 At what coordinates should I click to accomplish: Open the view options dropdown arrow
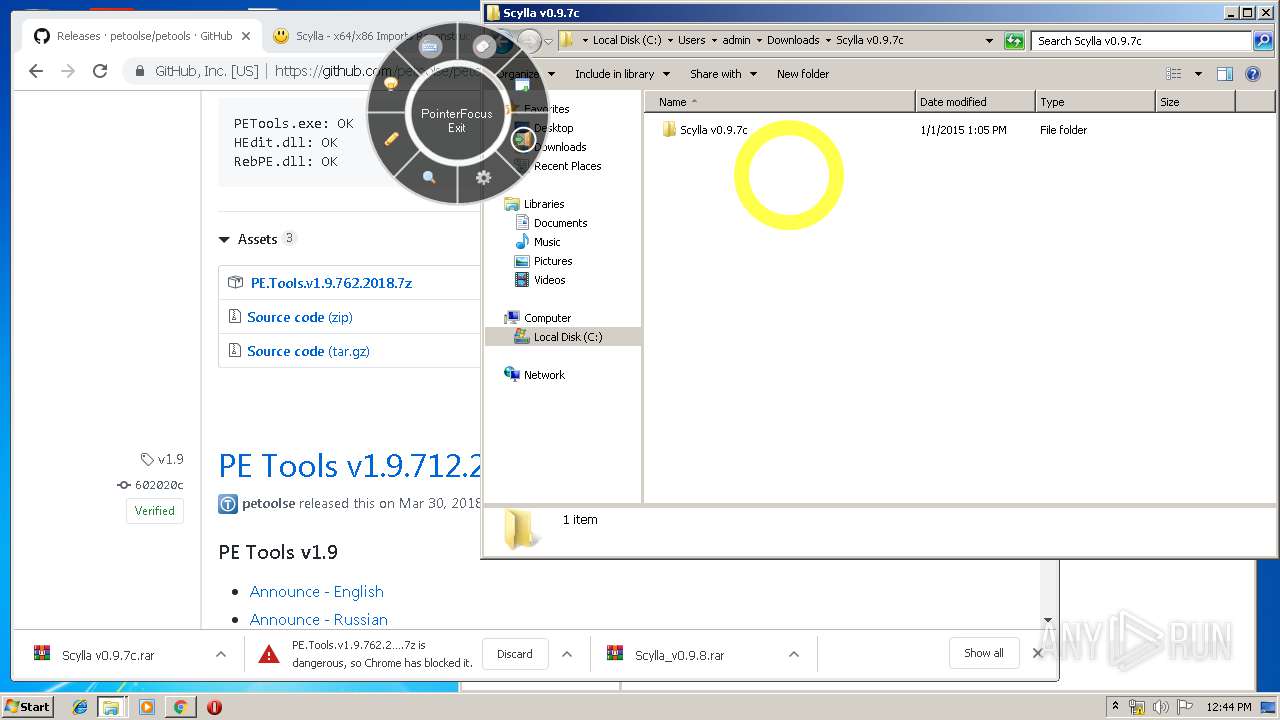coord(1198,74)
